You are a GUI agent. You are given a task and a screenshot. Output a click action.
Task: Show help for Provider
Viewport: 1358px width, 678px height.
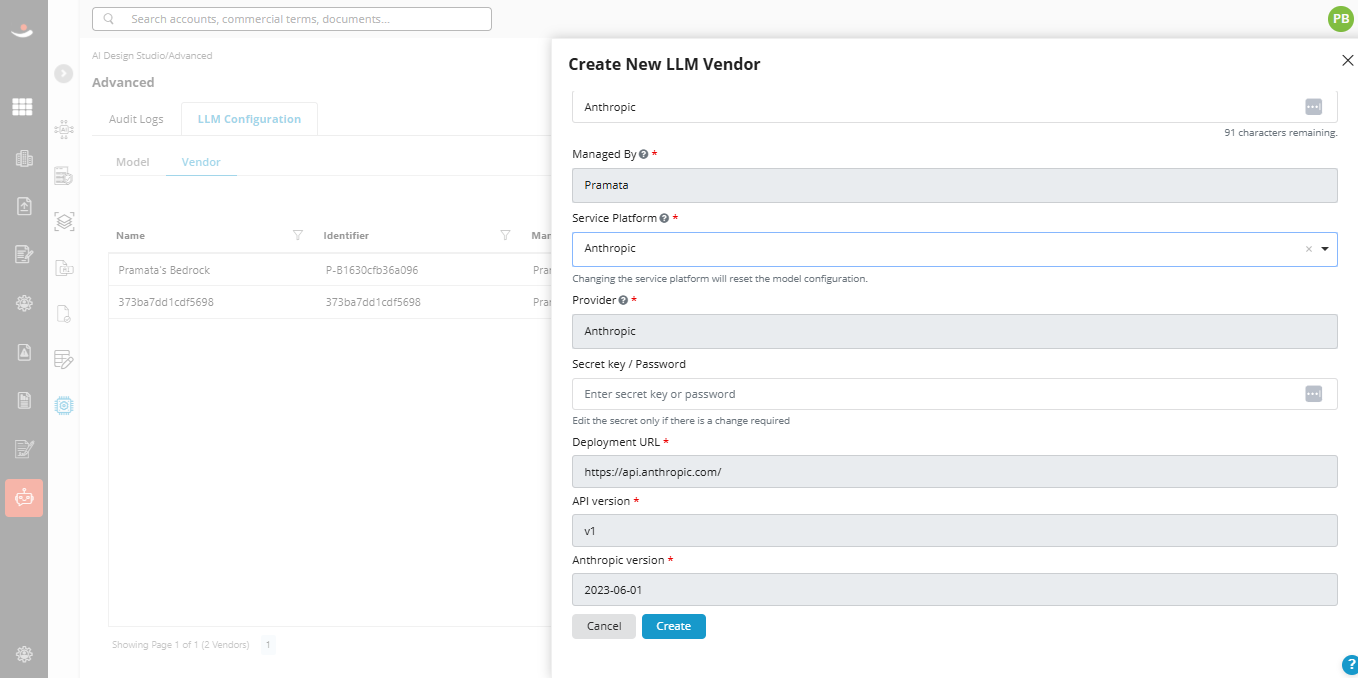(x=623, y=300)
